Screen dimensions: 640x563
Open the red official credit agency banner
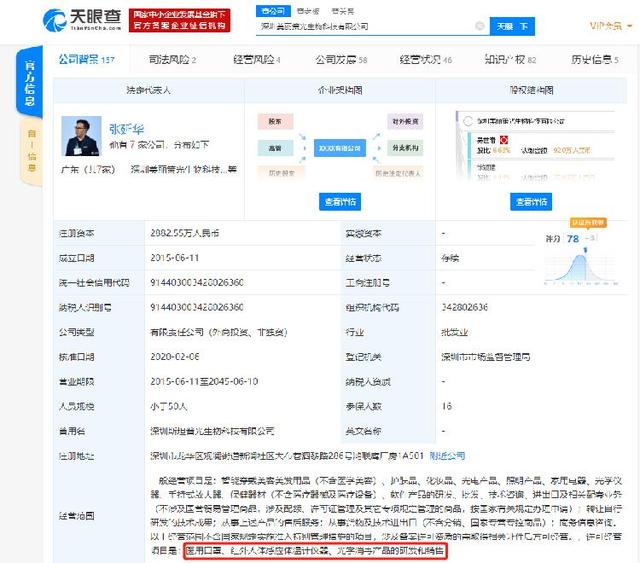179,20
